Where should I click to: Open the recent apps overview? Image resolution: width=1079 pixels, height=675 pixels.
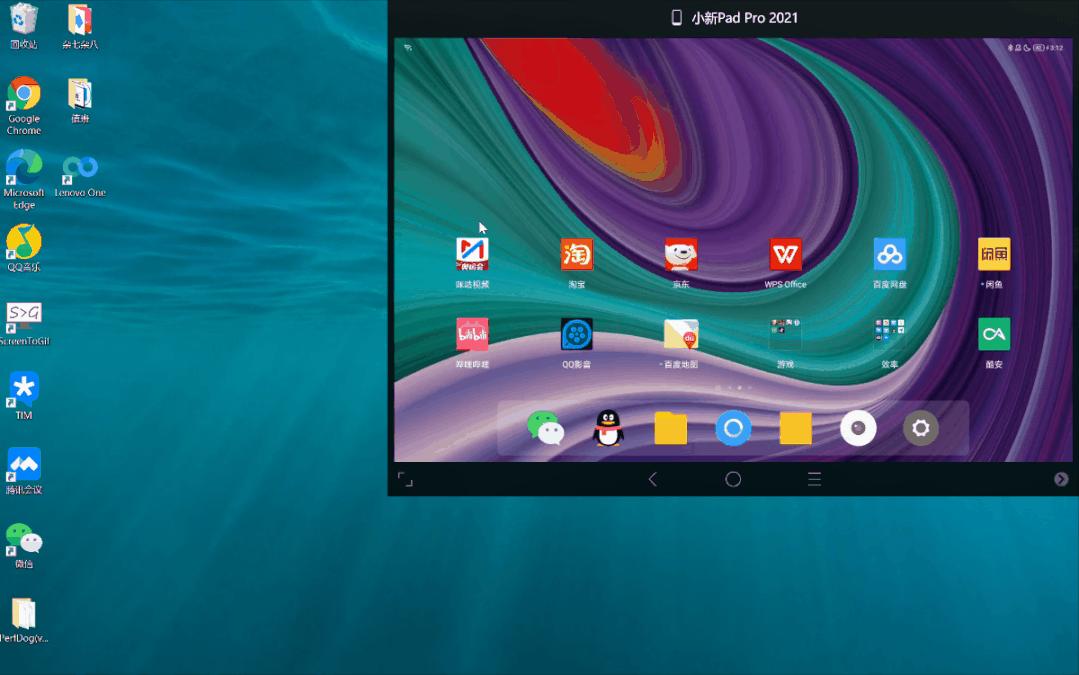(x=813, y=479)
